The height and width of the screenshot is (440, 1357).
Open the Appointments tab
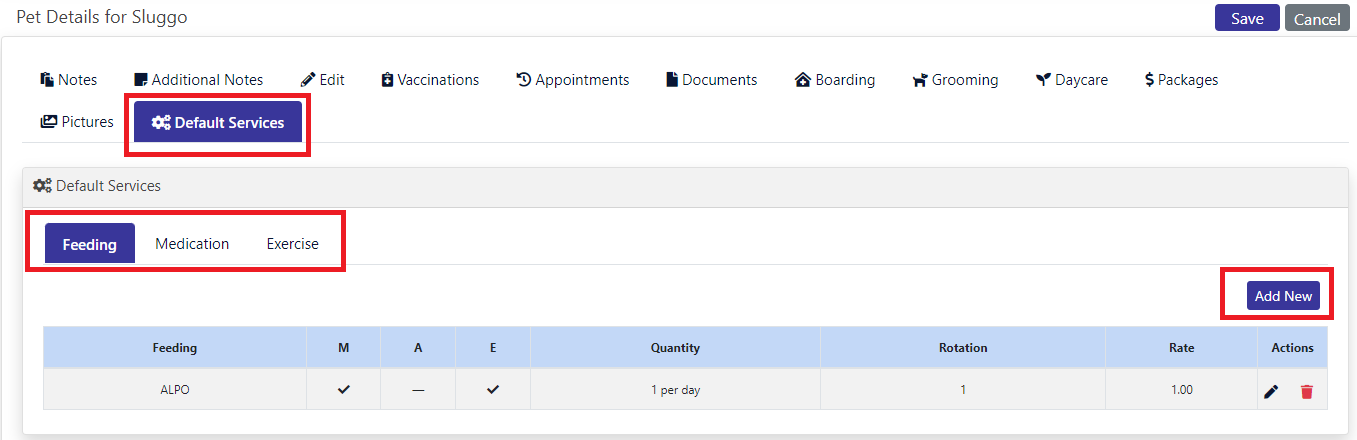(573, 80)
